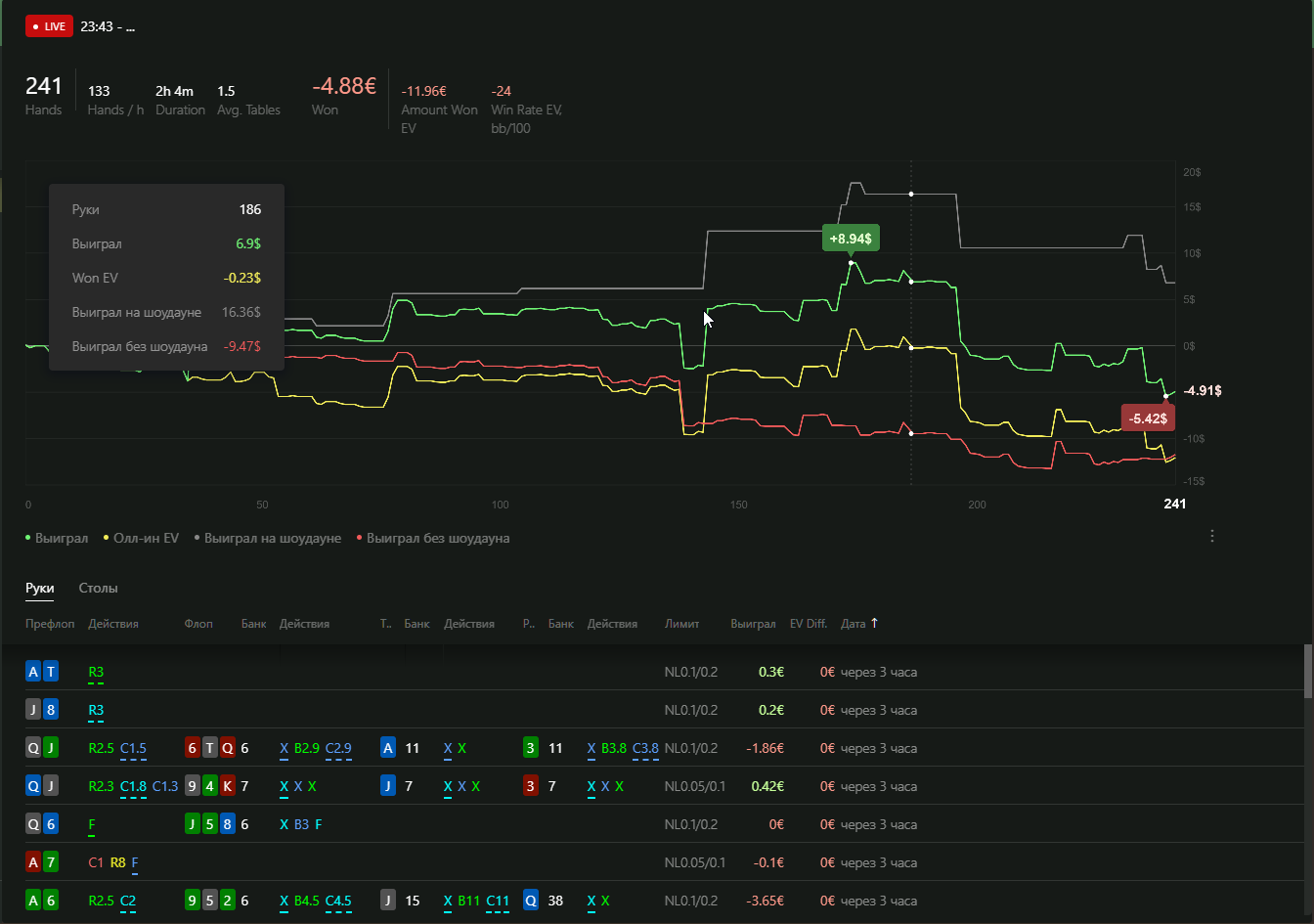The width and height of the screenshot is (1314, 924).
Task: Open the three-dot chart options menu
Action: (x=1212, y=537)
